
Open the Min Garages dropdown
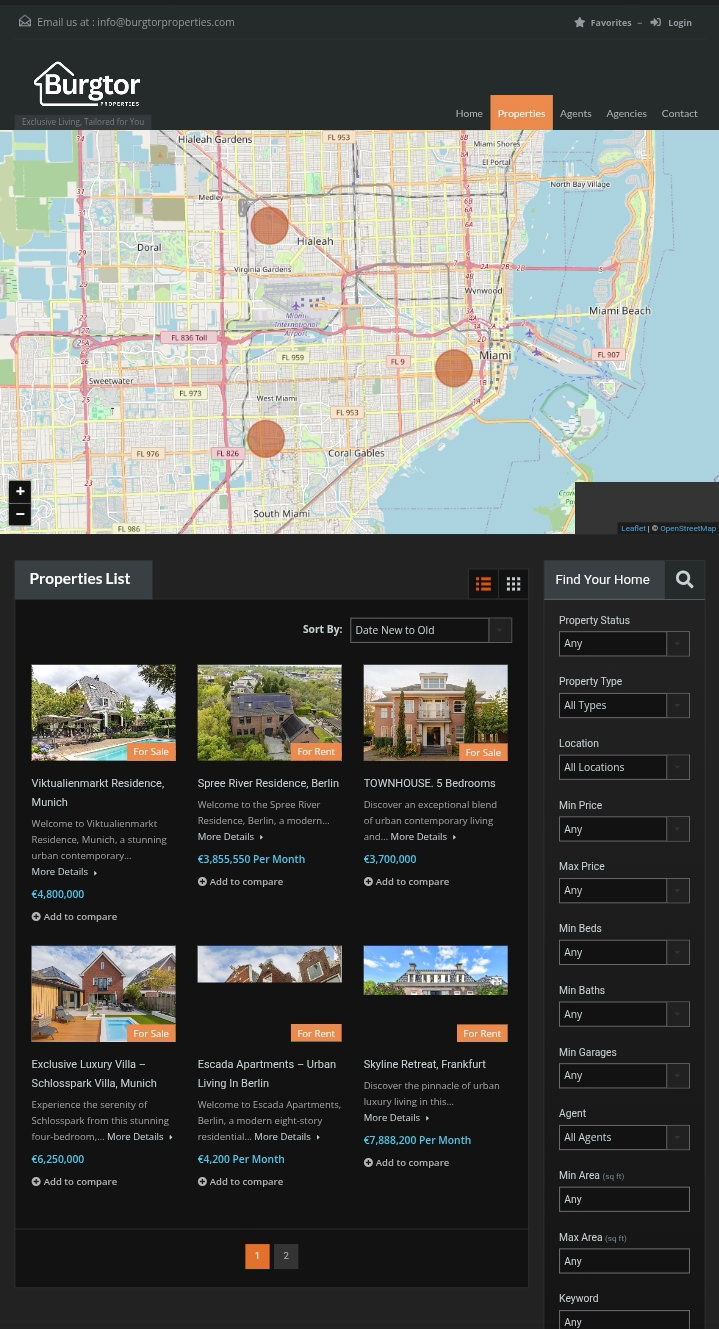coord(624,1075)
